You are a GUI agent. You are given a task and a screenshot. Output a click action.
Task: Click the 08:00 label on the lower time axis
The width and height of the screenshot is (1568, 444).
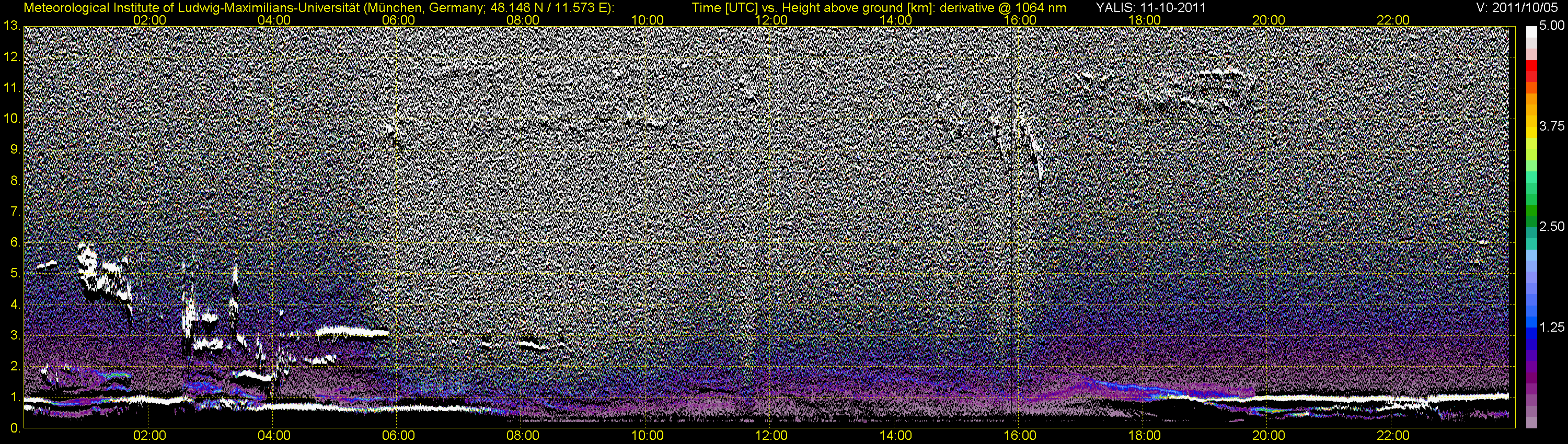point(523,436)
